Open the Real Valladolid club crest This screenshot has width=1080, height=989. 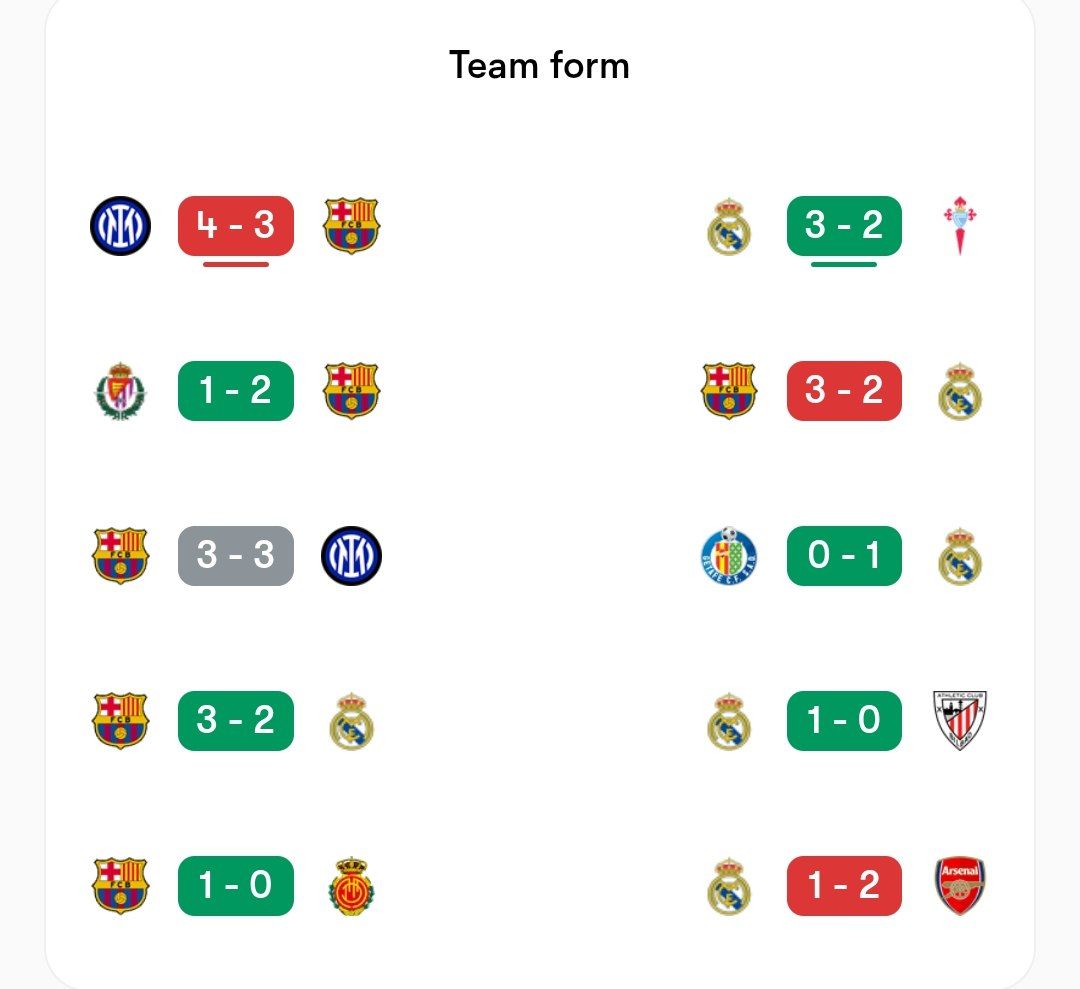pos(120,391)
